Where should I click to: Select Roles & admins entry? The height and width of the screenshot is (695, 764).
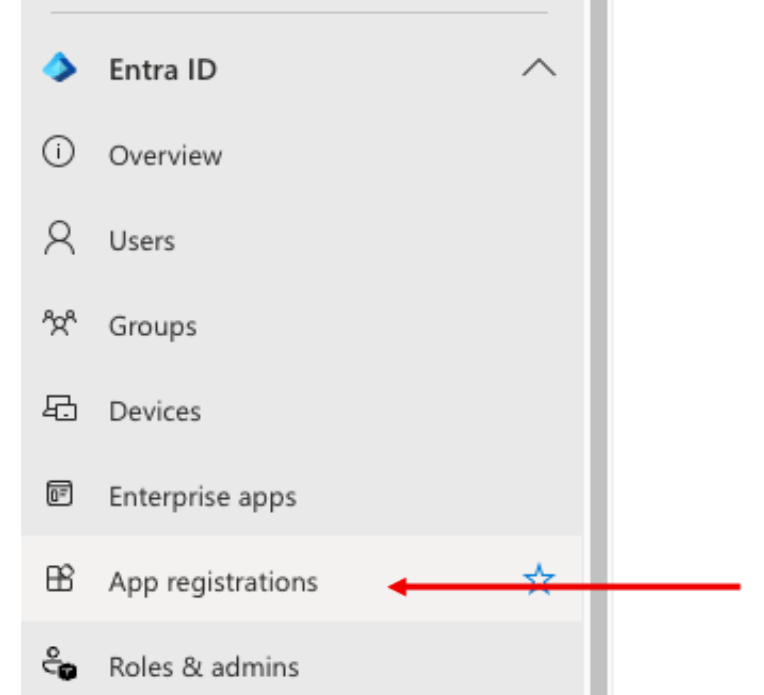204,667
